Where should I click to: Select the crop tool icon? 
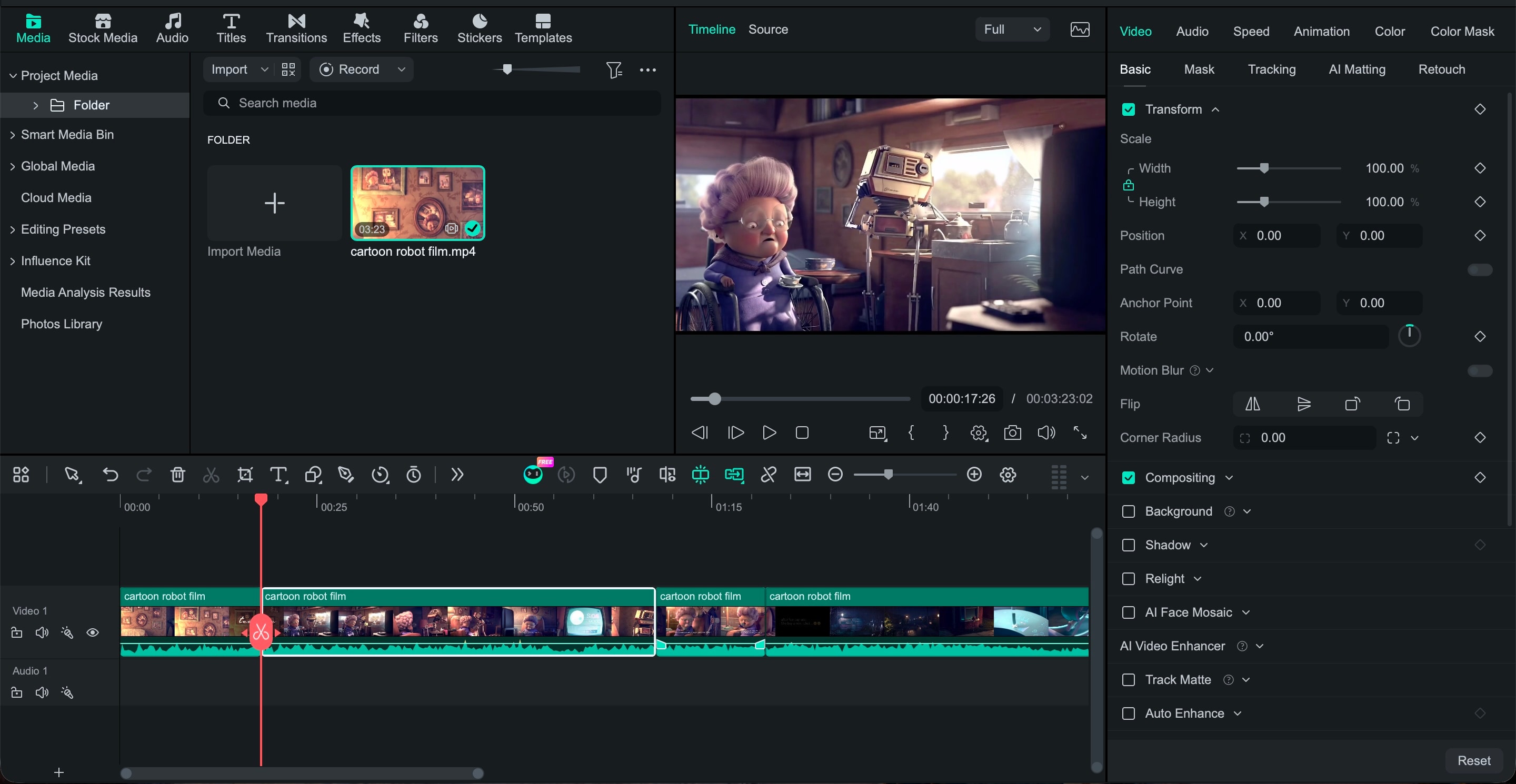coord(245,475)
